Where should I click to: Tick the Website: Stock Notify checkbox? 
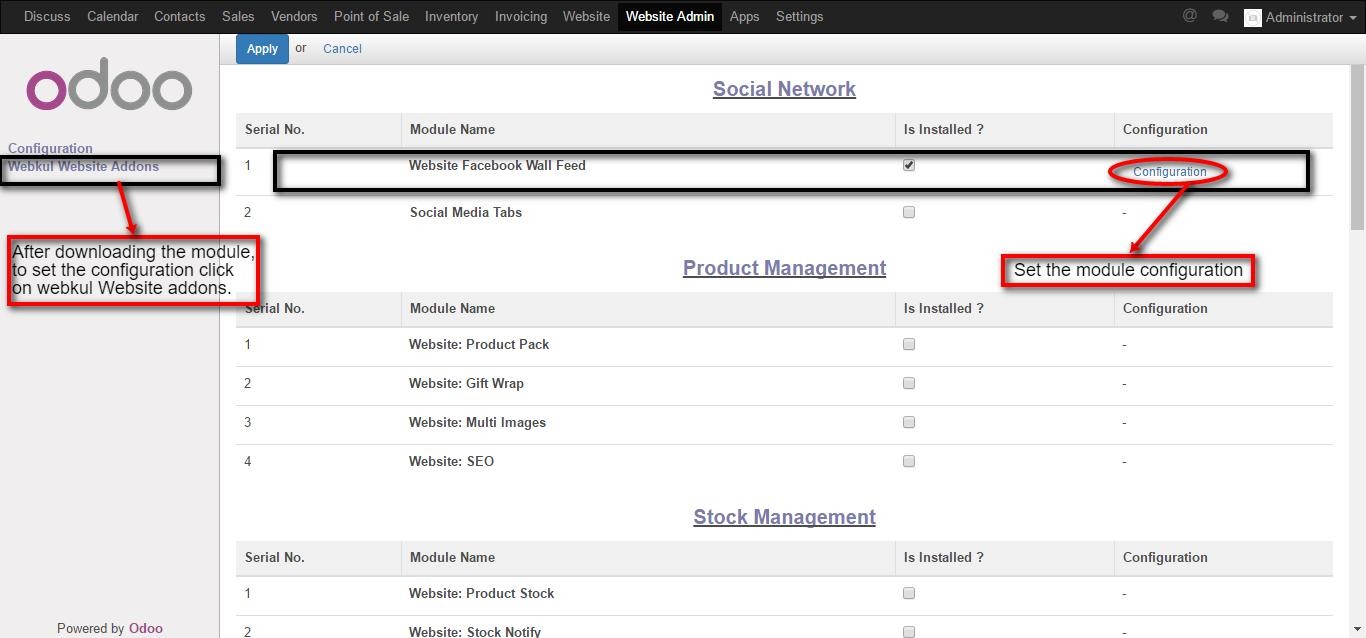(x=909, y=631)
